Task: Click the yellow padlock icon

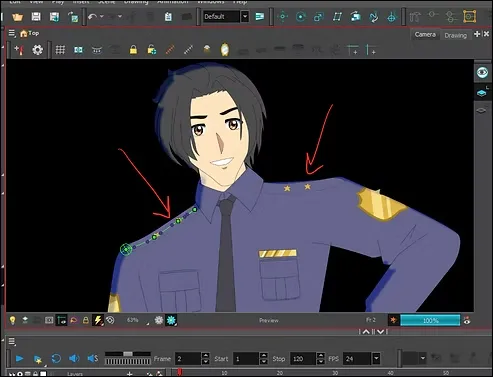Action: (133, 50)
